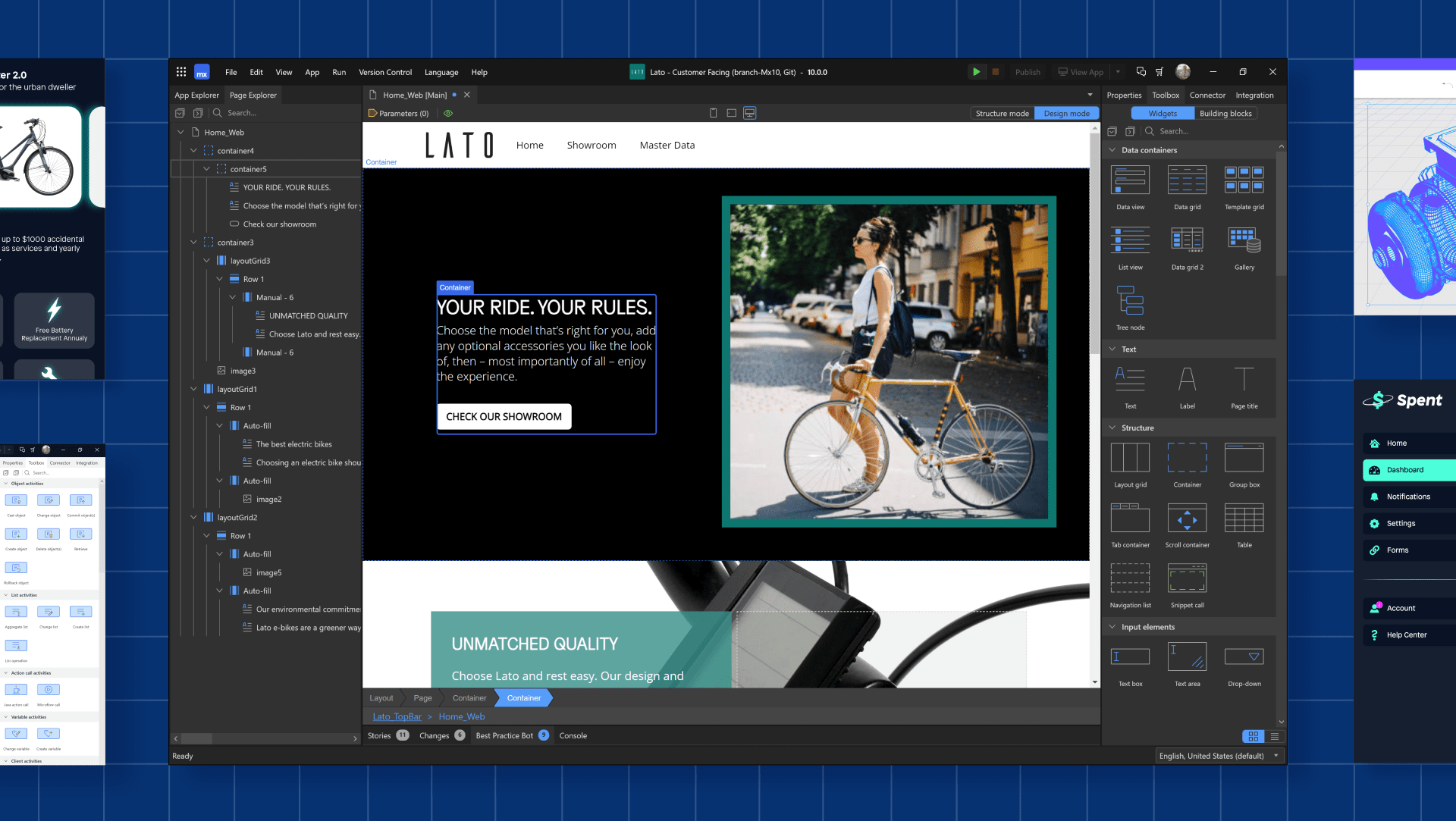This screenshot has width=1456, height=821.
Task: Select the Console tab at the bottom
Action: click(x=573, y=735)
